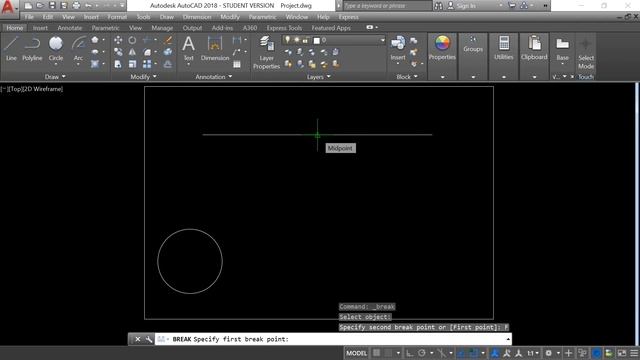Image resolution: width=640 pixels, height=360 pixels.
Task: Toggle layer 0 lock icon
Action: point(305,40)
